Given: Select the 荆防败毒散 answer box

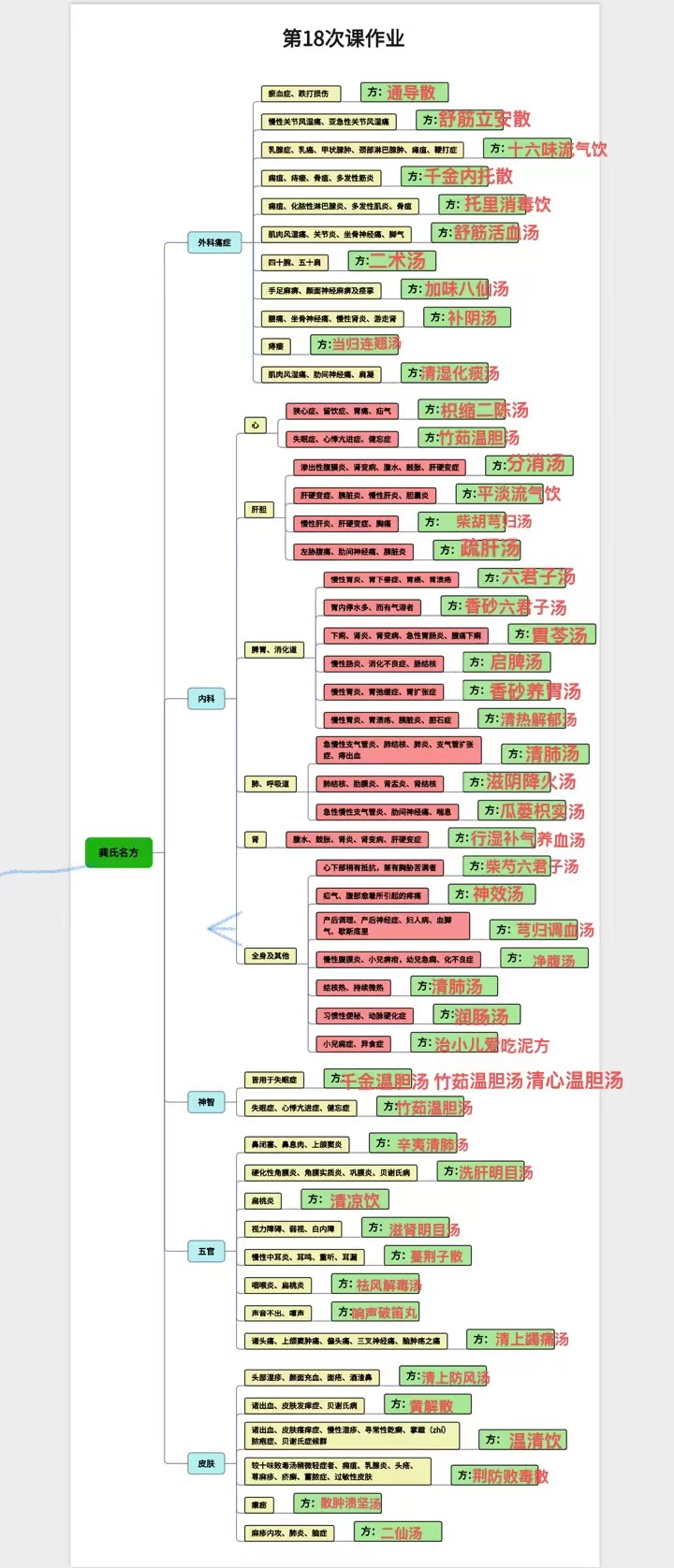Looking at the screenshot, I should pos(494,1474).
